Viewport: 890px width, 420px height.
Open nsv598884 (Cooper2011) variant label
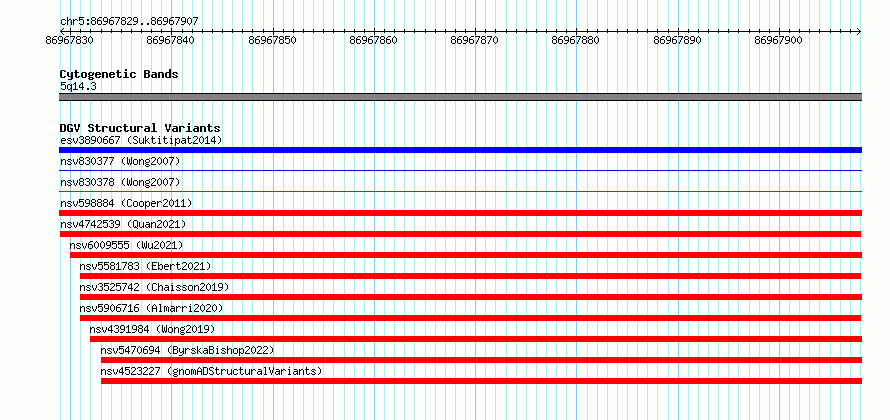pos(126,203)
